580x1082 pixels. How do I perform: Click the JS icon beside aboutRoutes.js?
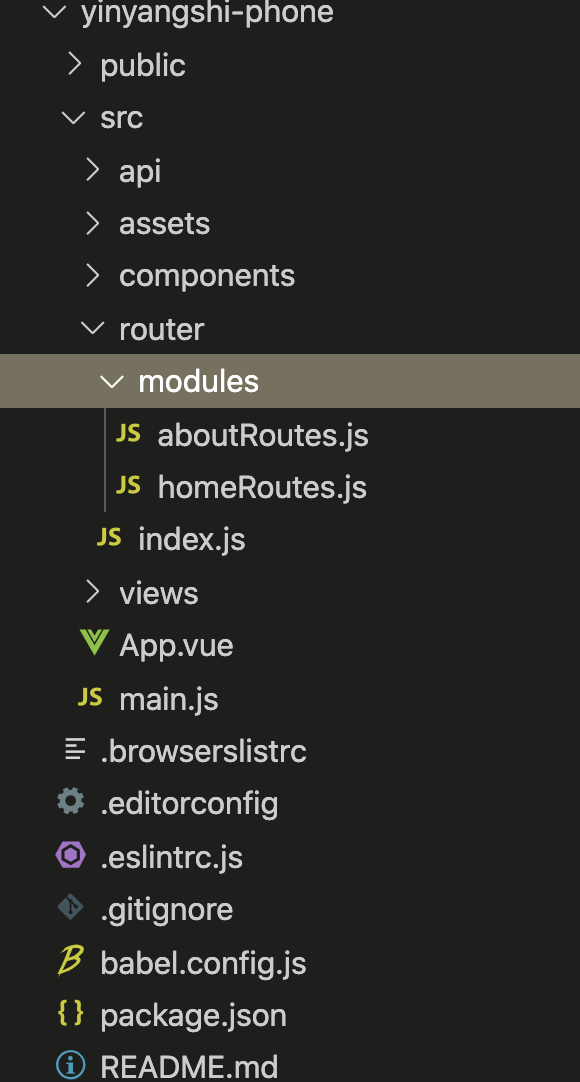point(128,433)
